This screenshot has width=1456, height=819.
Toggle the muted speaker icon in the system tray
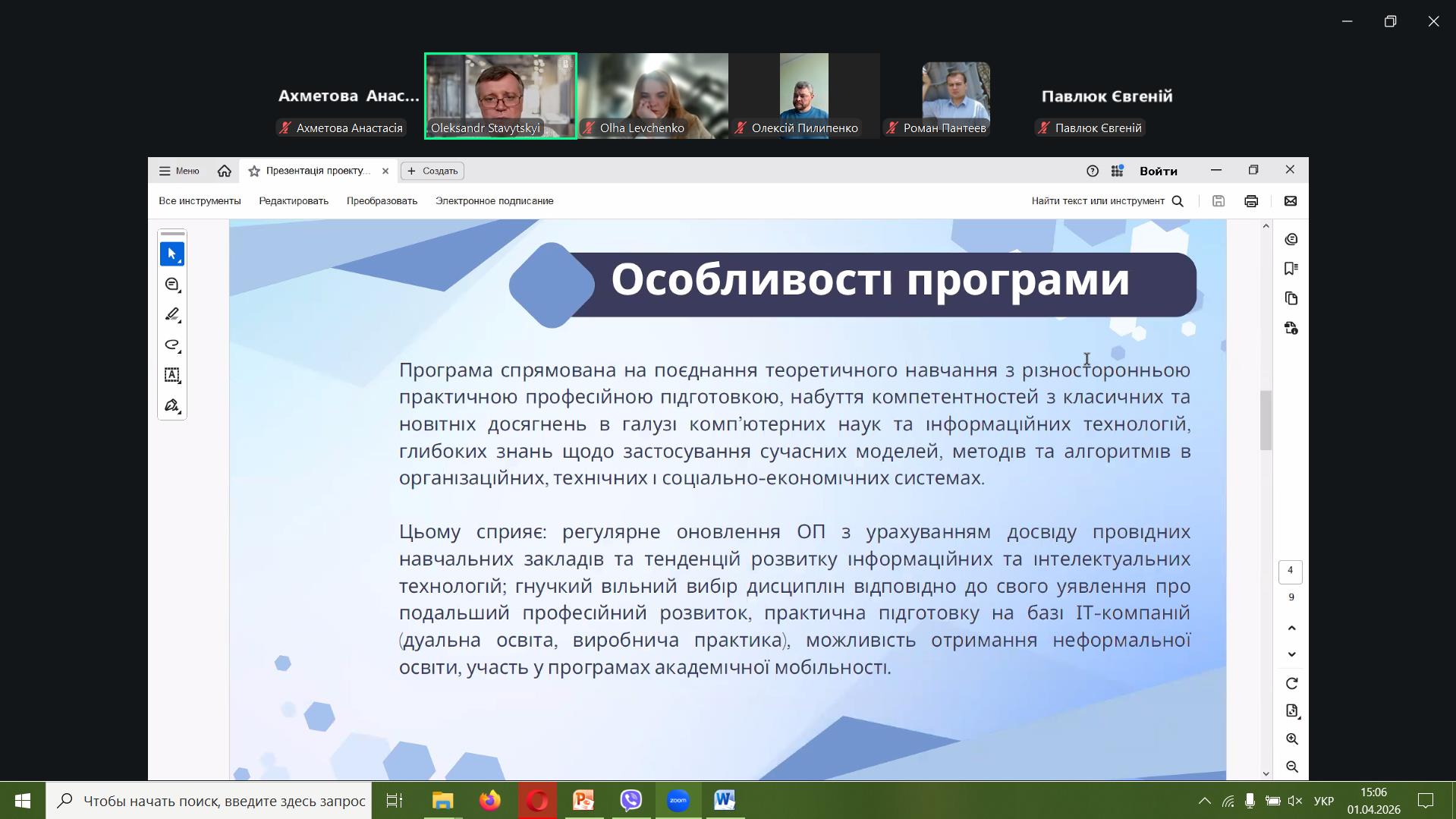[1295, 801]
